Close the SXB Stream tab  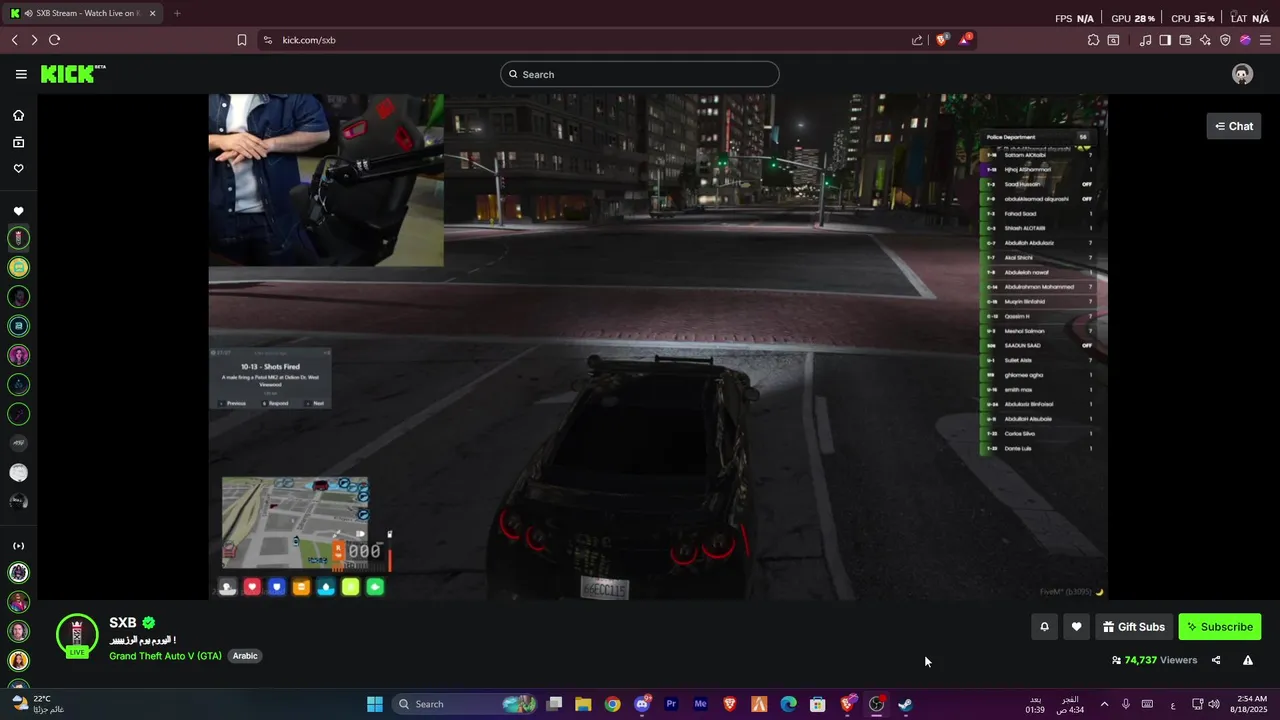(152, 14)
